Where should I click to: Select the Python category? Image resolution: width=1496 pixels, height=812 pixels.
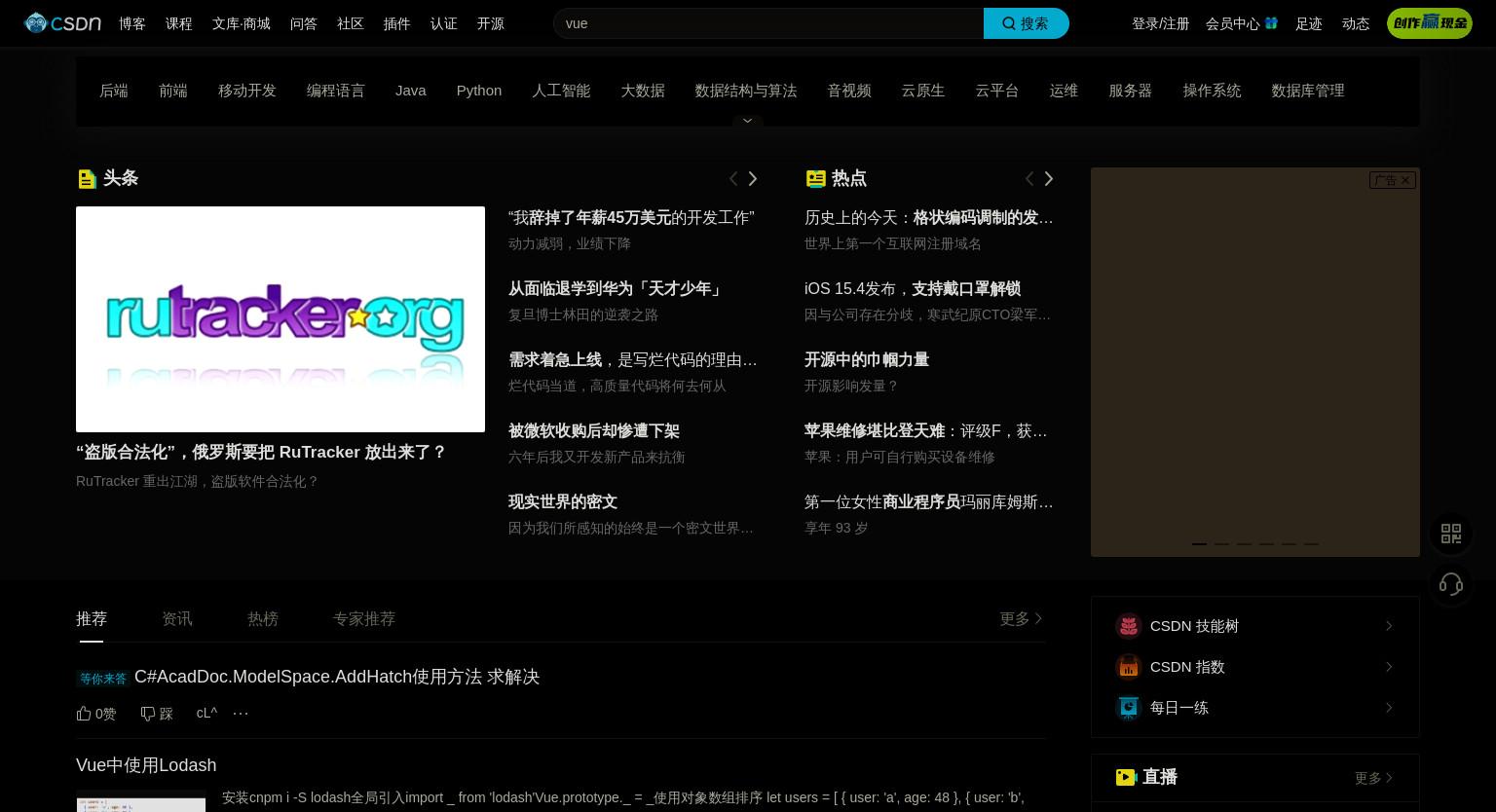point(479,91)
